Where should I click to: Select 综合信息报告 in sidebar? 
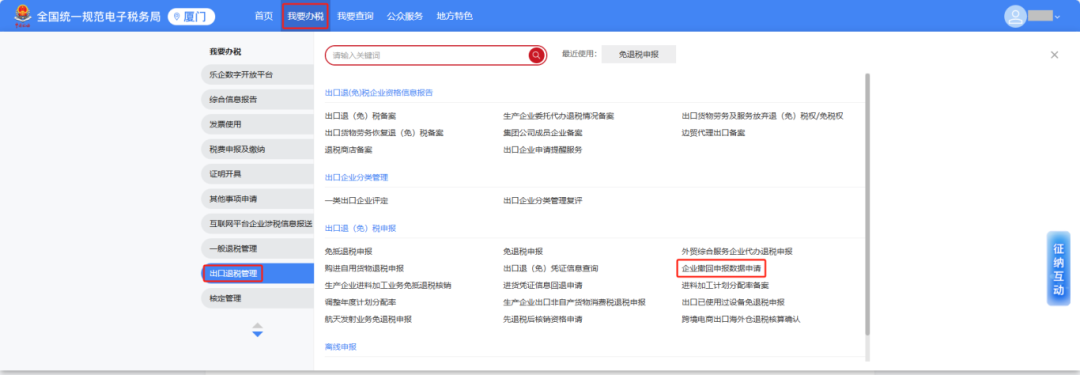point(258,99)
